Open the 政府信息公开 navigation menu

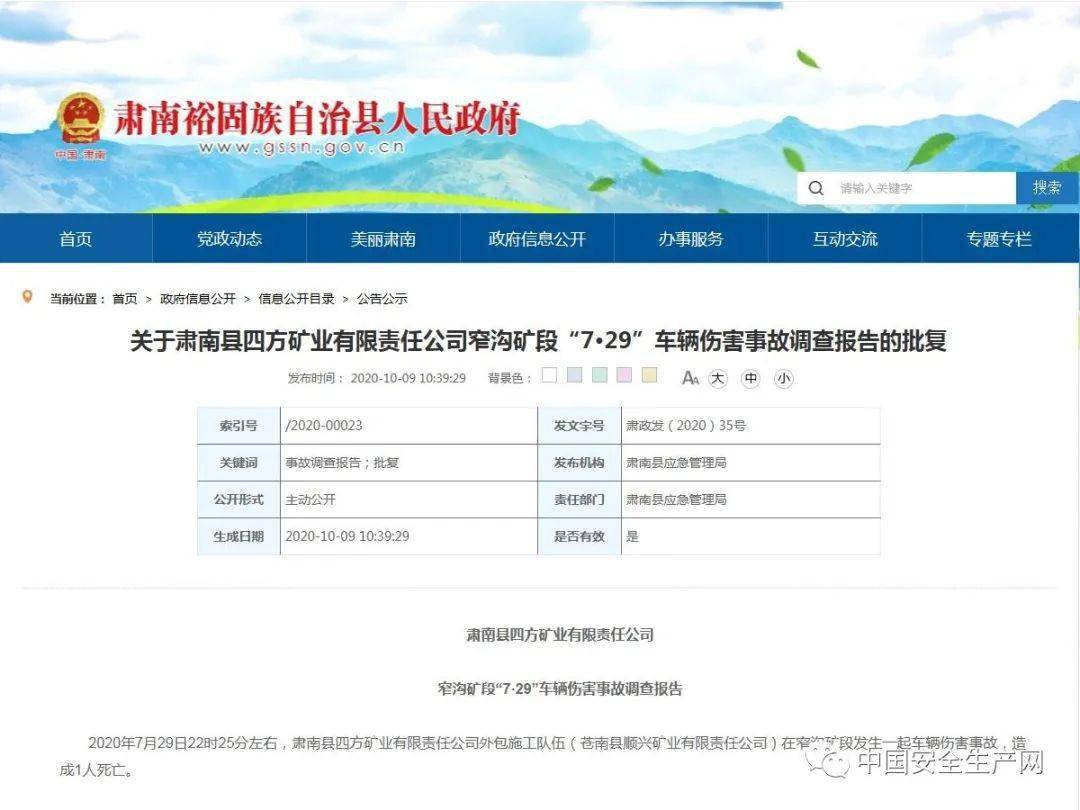click(x=537, y=239)
